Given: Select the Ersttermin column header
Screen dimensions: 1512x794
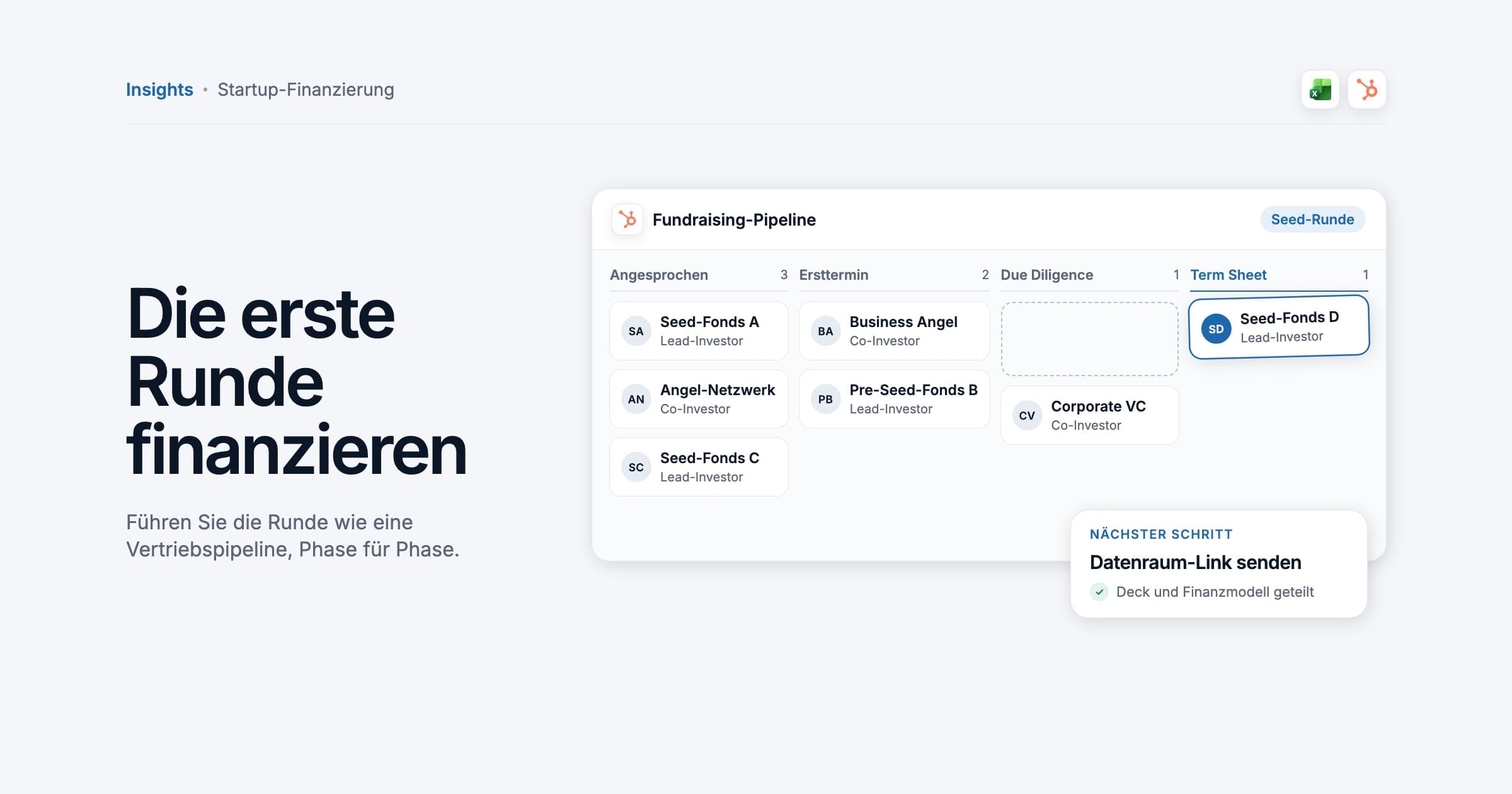Looking at the screenshot, I should tap(833, 275).
